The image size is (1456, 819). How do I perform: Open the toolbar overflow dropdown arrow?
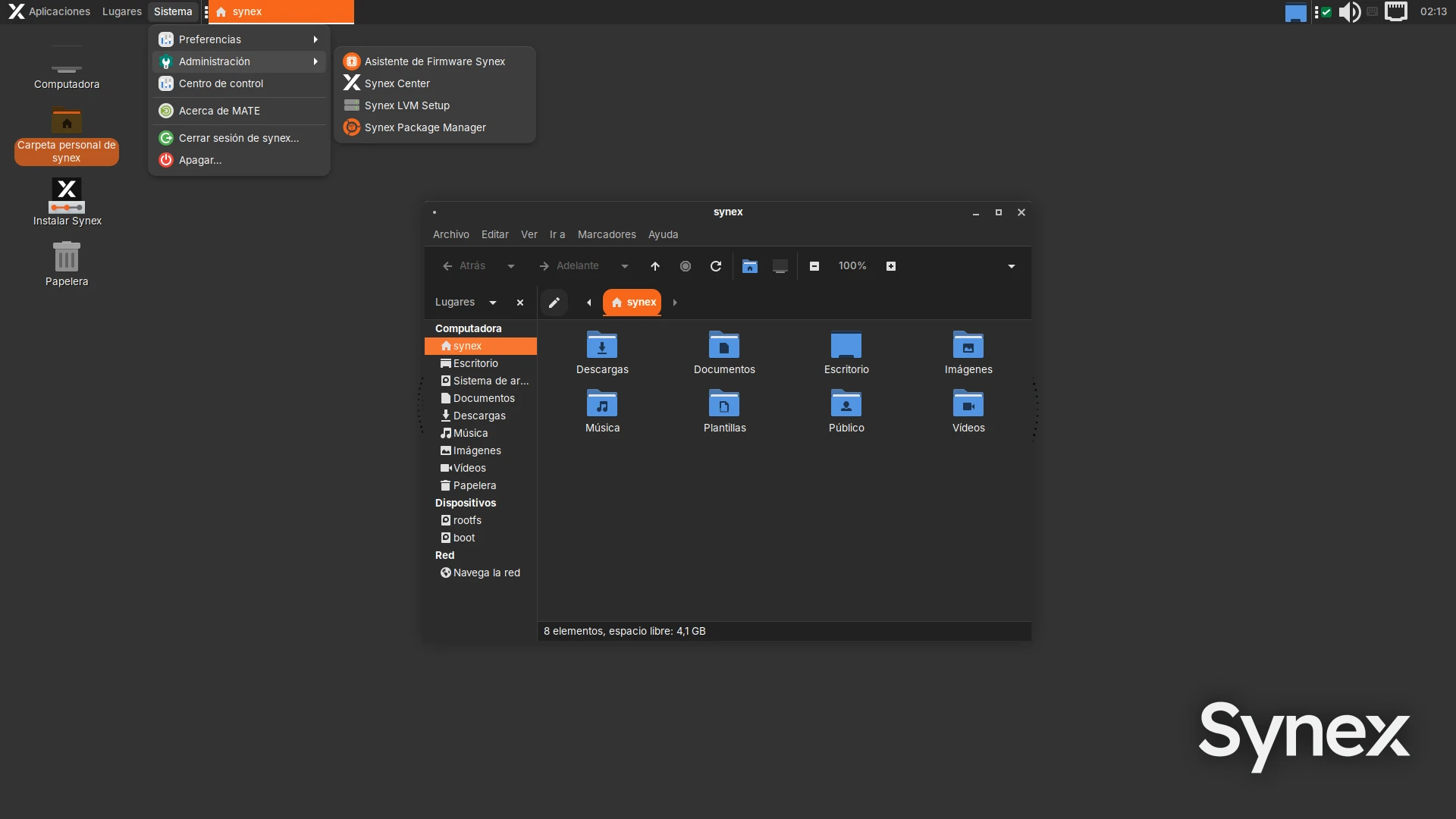point(1012,266)
